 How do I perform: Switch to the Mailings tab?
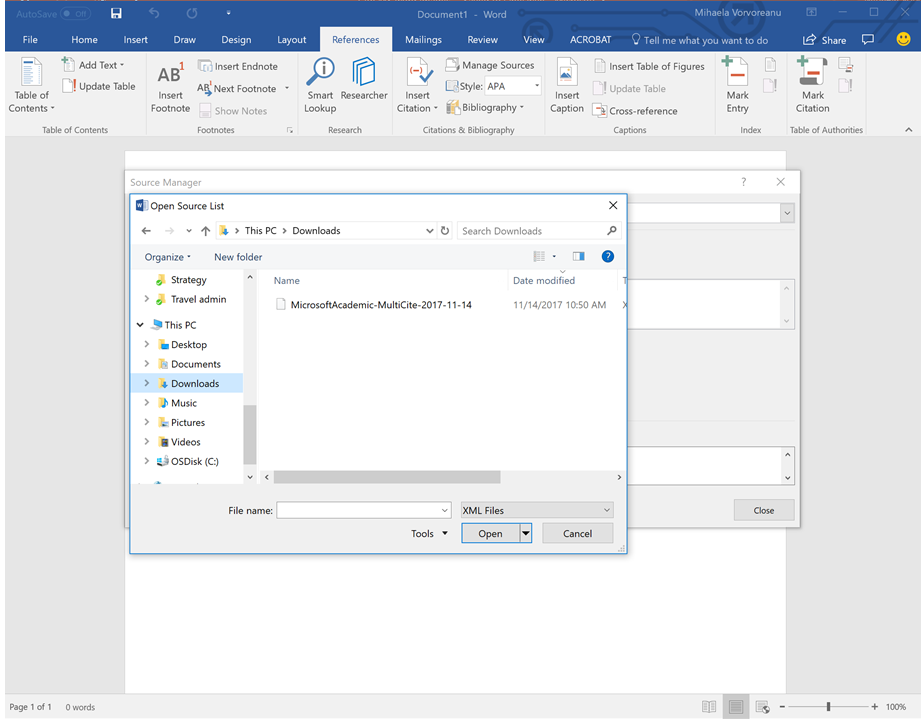tap(423, 39)
